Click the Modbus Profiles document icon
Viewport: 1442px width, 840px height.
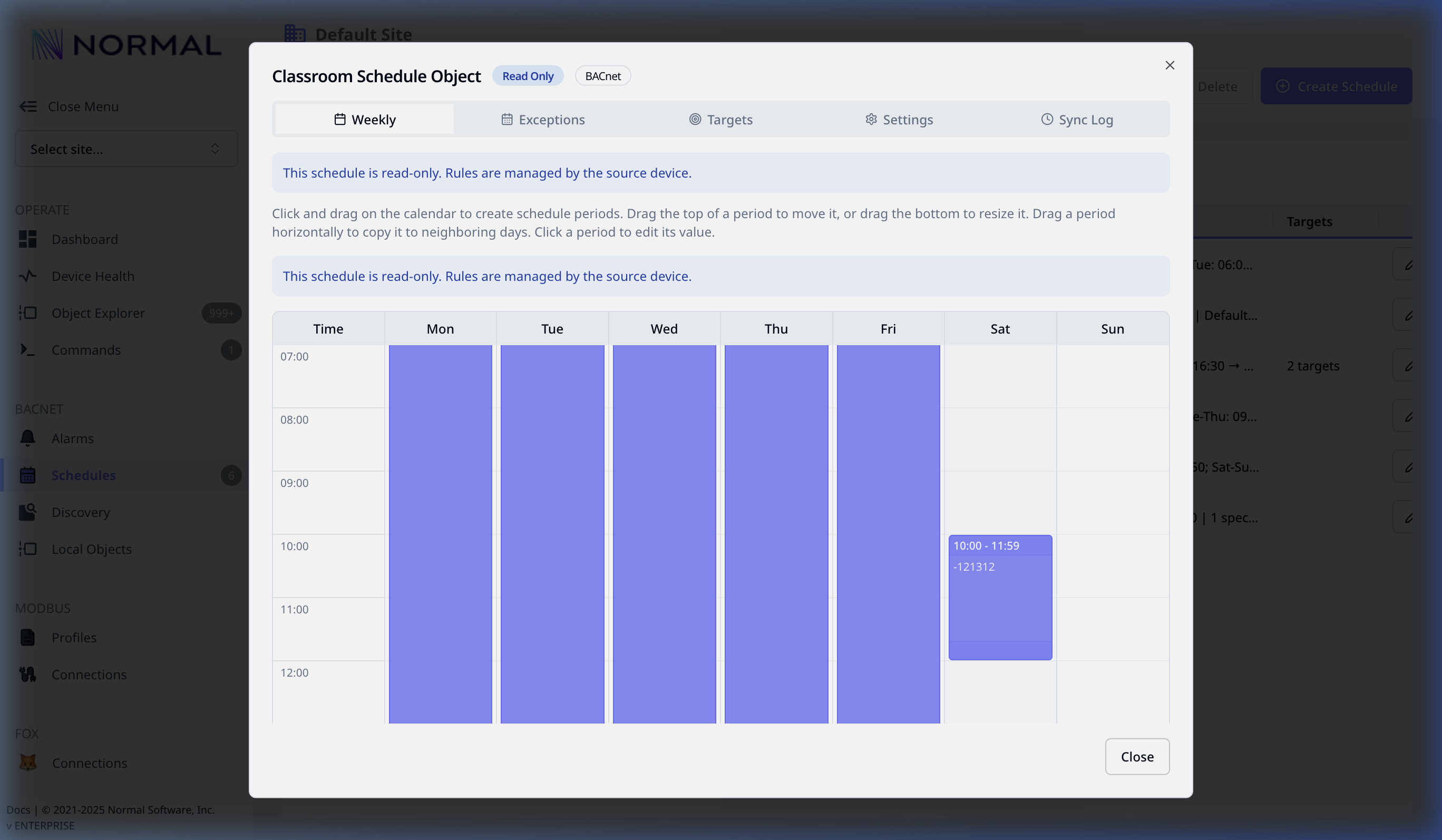[27, 638]
